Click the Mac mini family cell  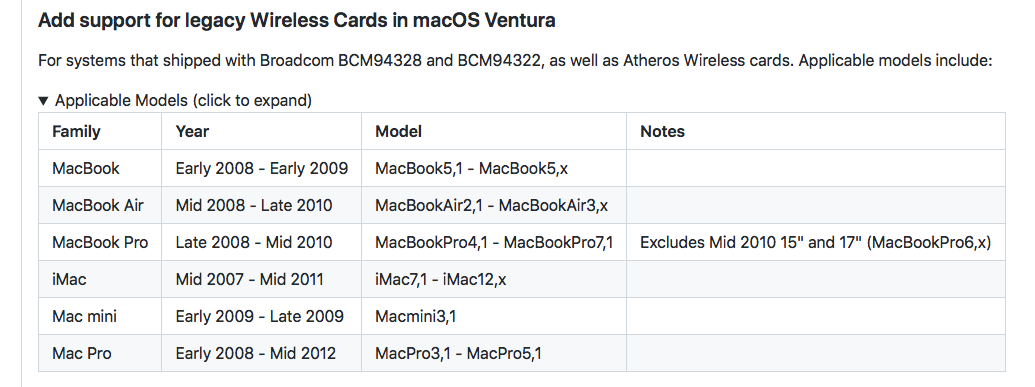tap(100, 316)
